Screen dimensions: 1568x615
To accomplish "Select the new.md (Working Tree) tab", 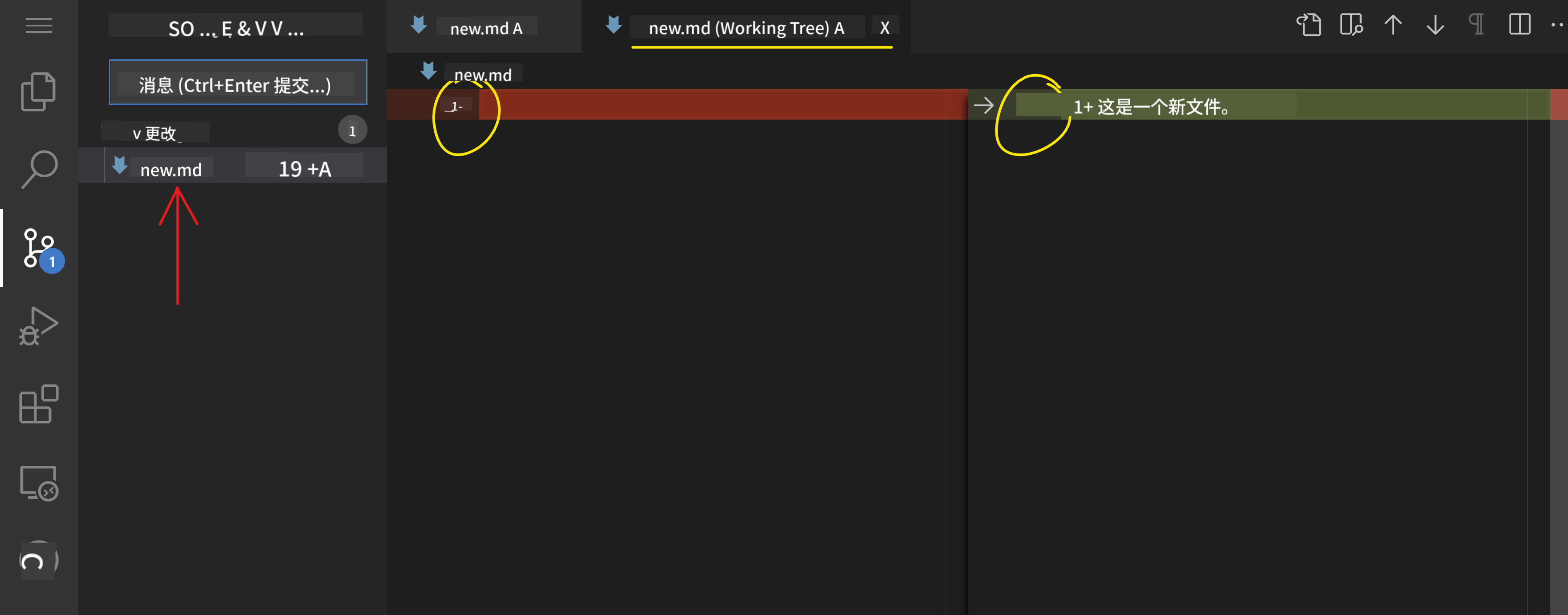I will [x=746, y=28].
